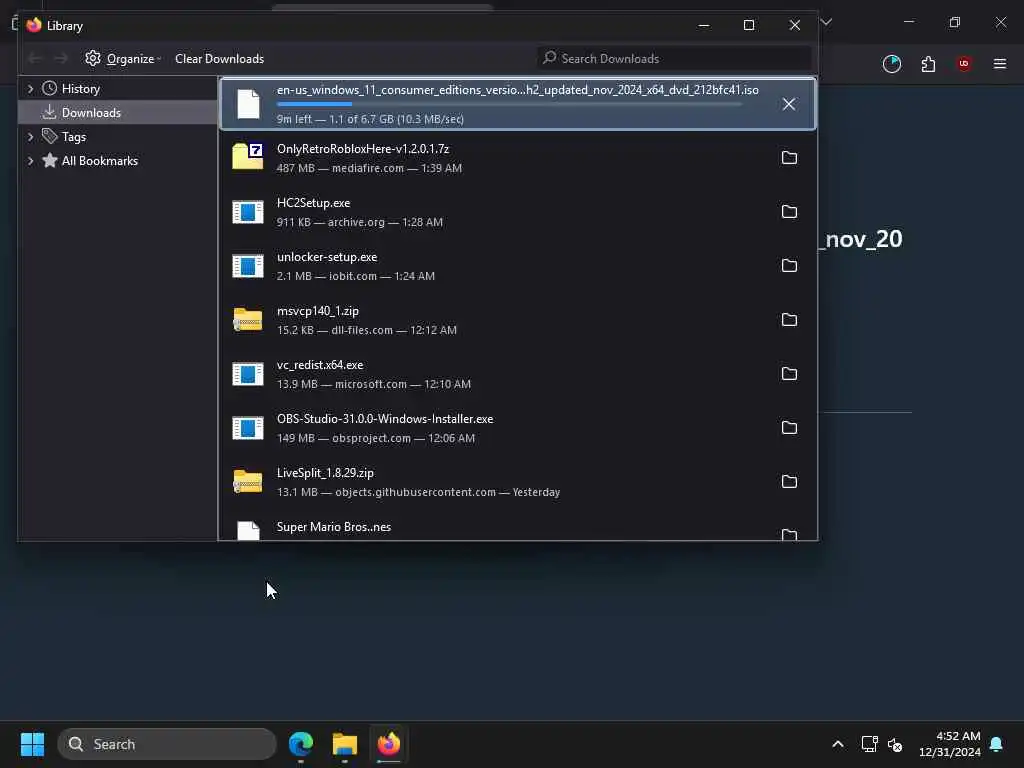Click the HC2Setup.exe file icon

pos(248,212)
